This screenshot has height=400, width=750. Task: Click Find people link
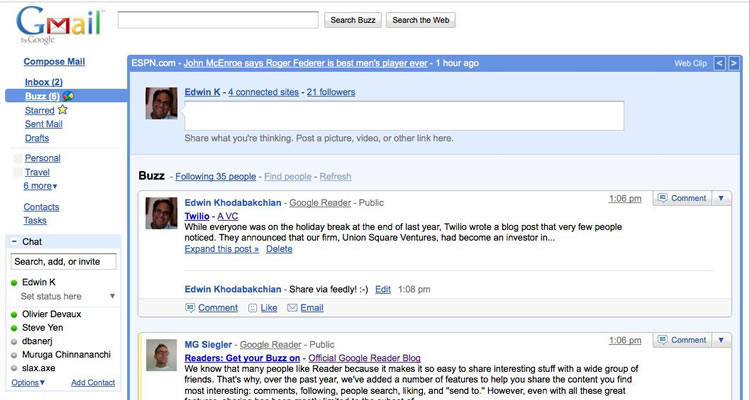pyautogui.click(x=287, y=176)
